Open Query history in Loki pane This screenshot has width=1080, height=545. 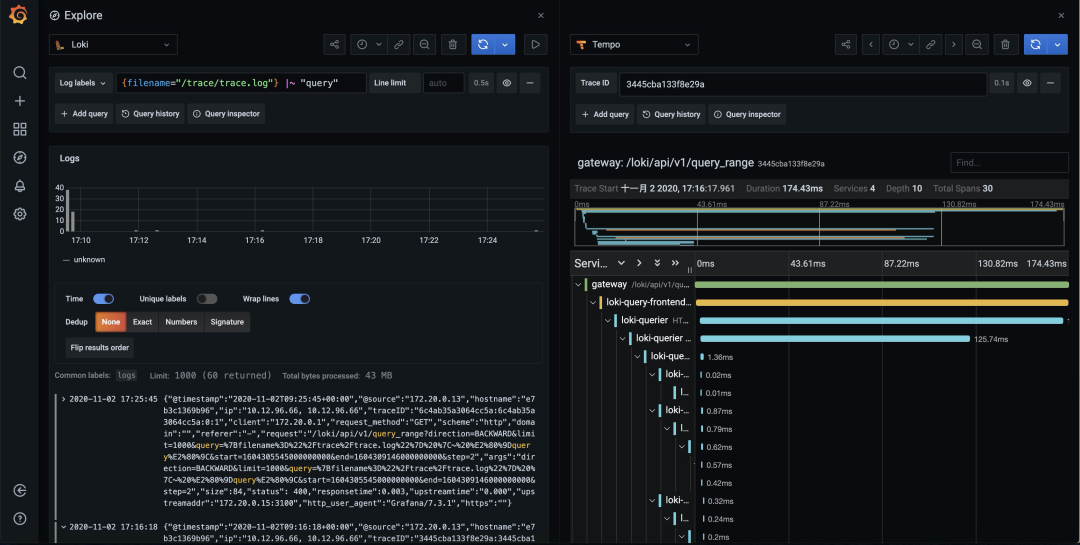[150, 114]
